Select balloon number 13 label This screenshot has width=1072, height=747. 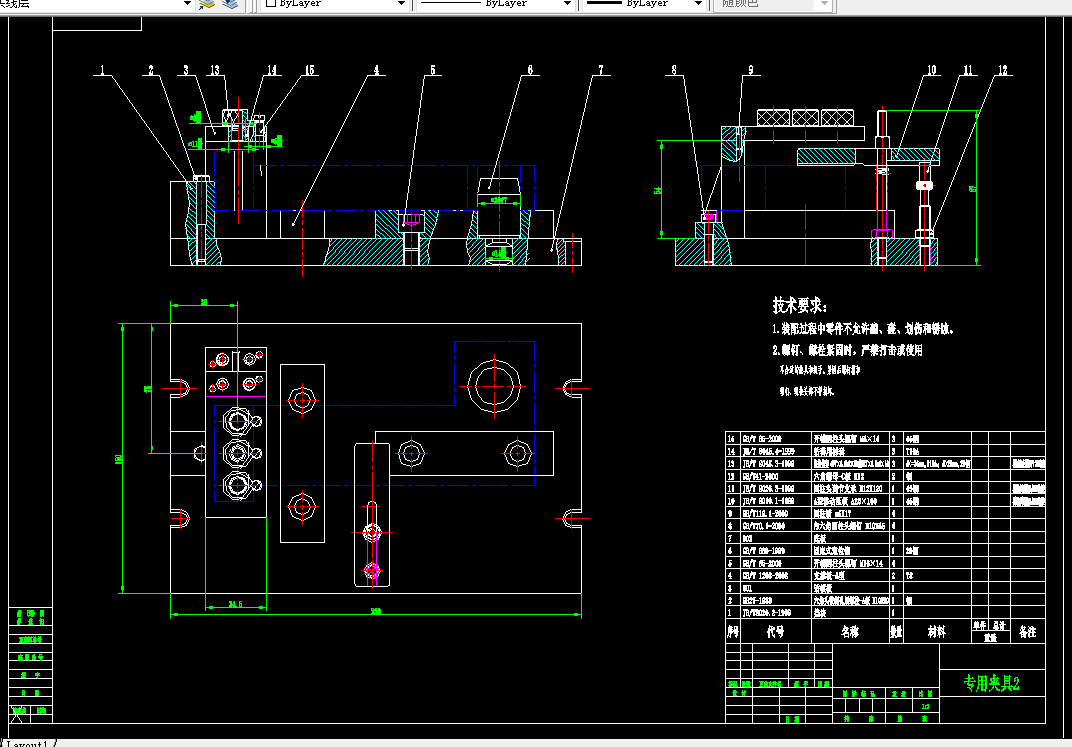215,70
